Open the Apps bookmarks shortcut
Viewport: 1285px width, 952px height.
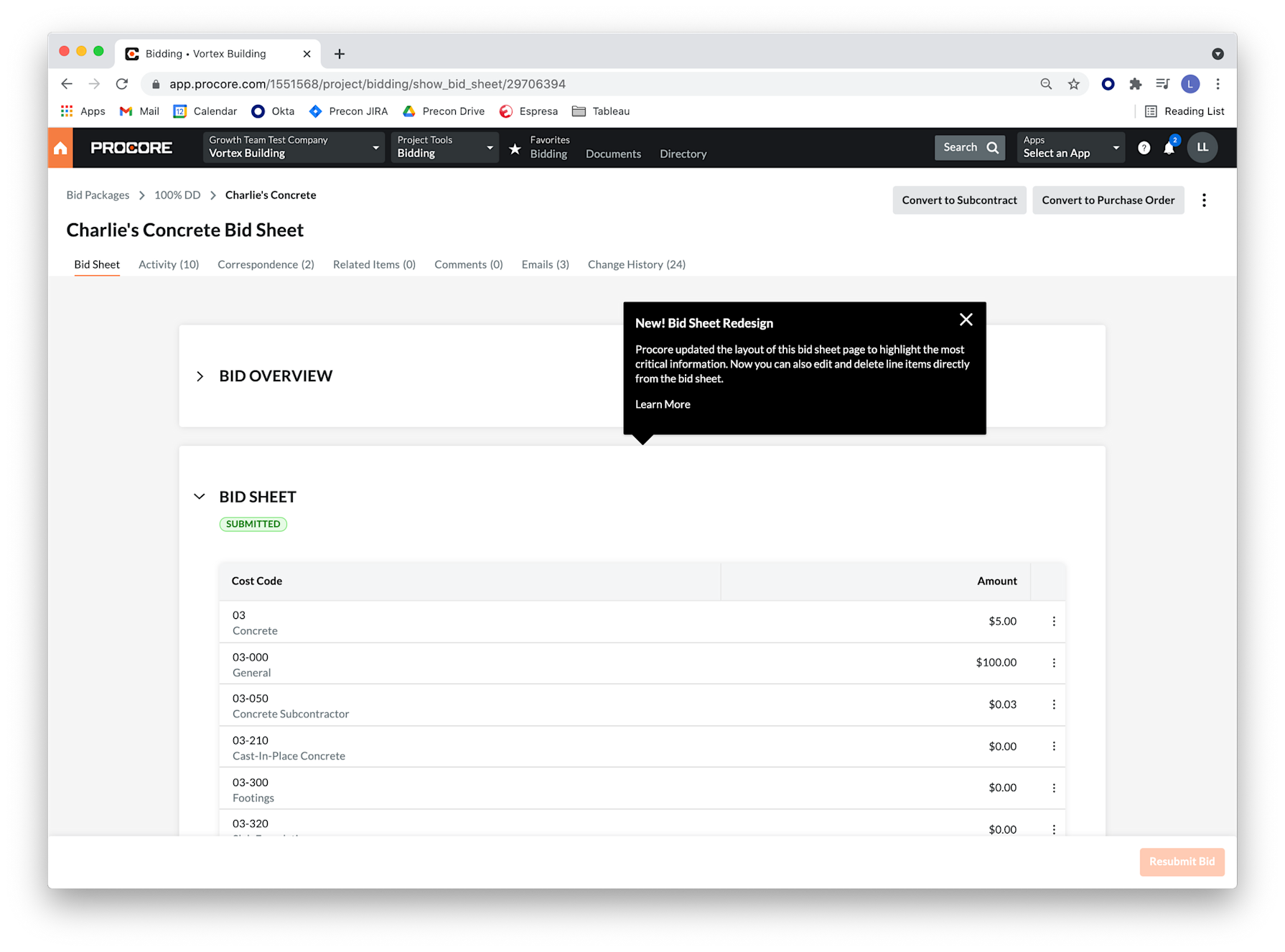click(83, 111)
